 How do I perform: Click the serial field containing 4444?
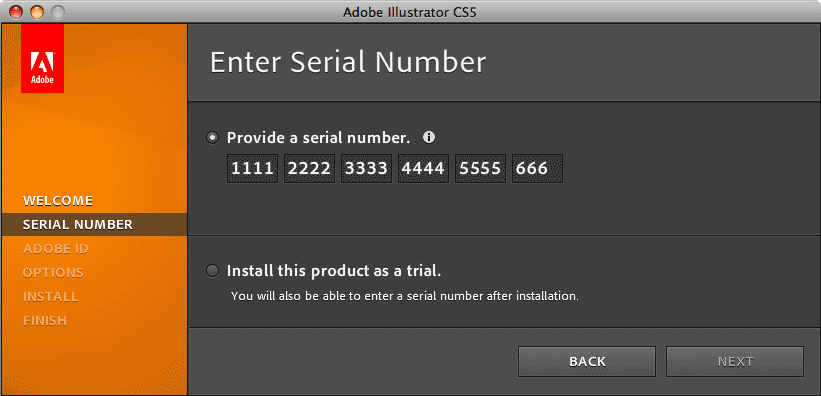pos(424,169)
